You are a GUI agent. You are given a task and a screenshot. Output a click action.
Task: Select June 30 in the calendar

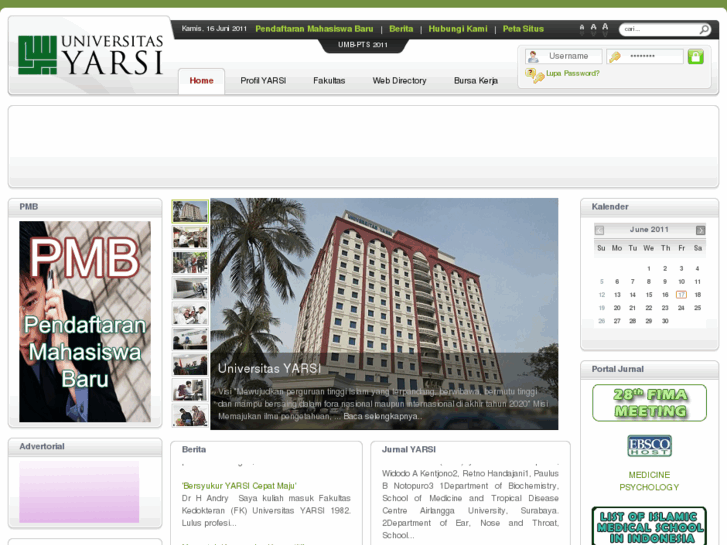click(x=665, y=321)
